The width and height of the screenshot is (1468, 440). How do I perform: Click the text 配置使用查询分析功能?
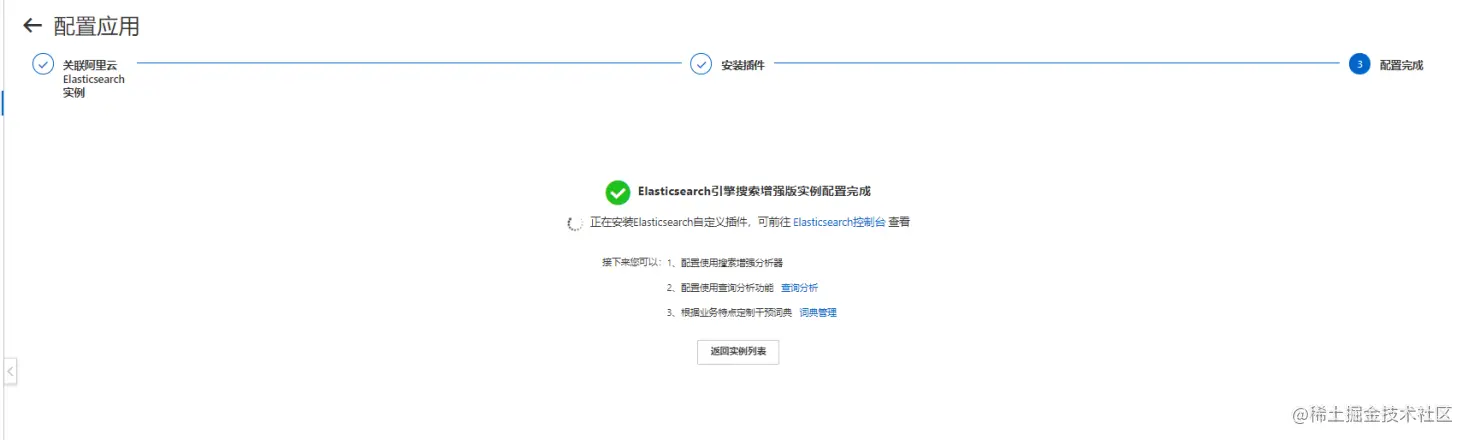click(x=727, y=288)
